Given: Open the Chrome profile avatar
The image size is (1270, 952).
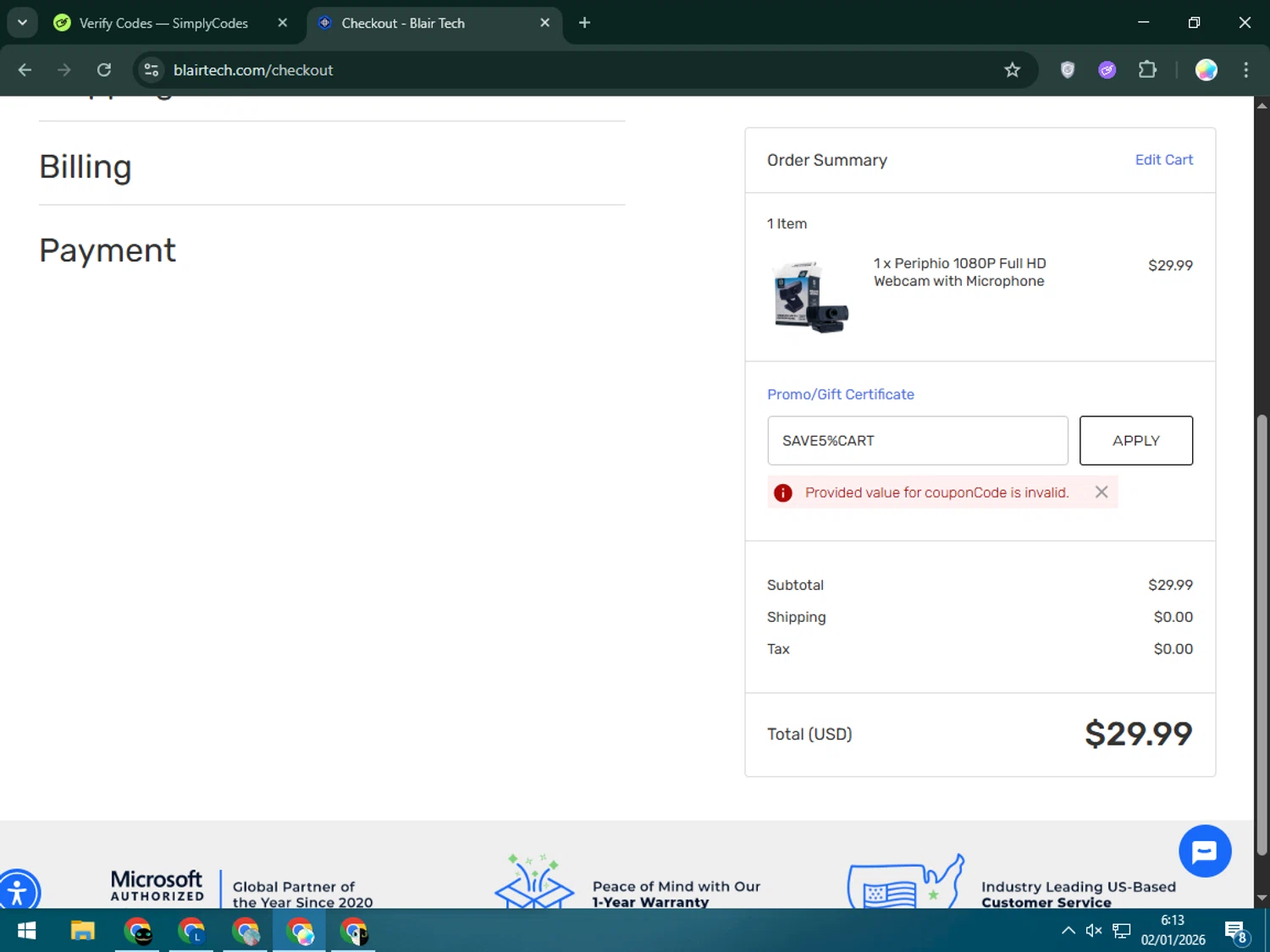Looking at the screenshot, I should pyautogui.click(x=1206, y=70).
